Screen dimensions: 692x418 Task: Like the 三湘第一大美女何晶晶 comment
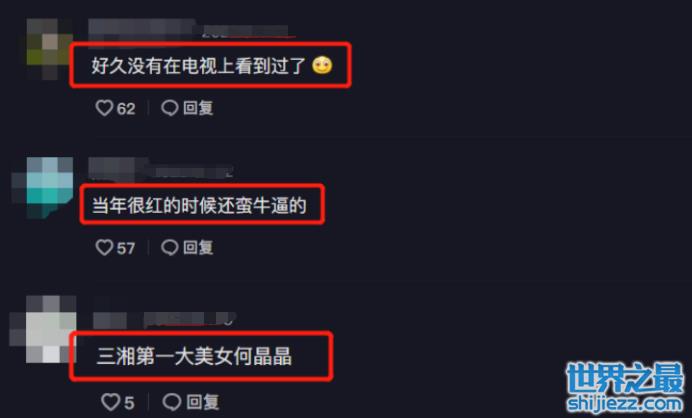(x=110, y=402)
